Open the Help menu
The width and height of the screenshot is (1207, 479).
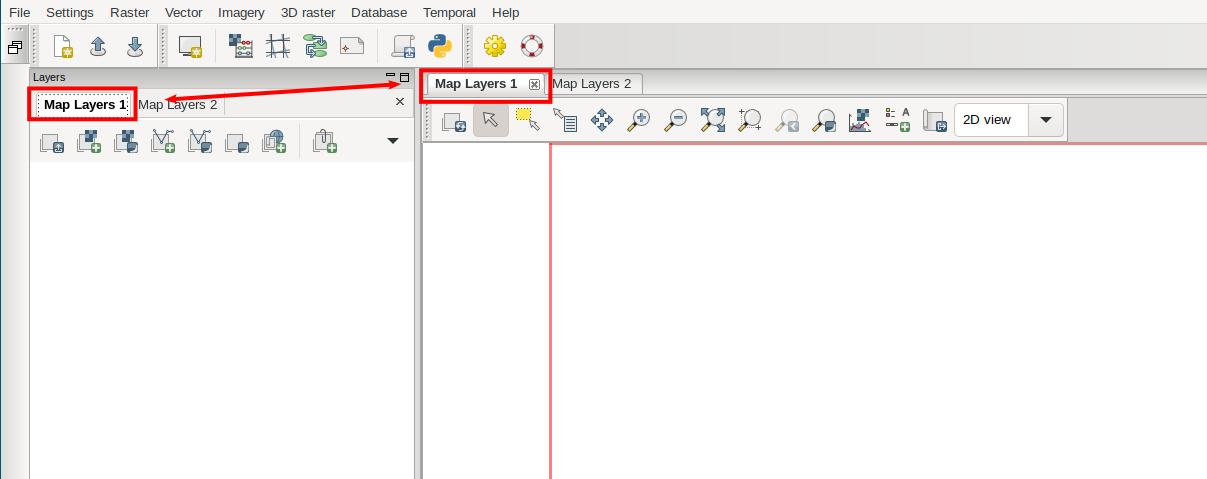pos(506,12)
